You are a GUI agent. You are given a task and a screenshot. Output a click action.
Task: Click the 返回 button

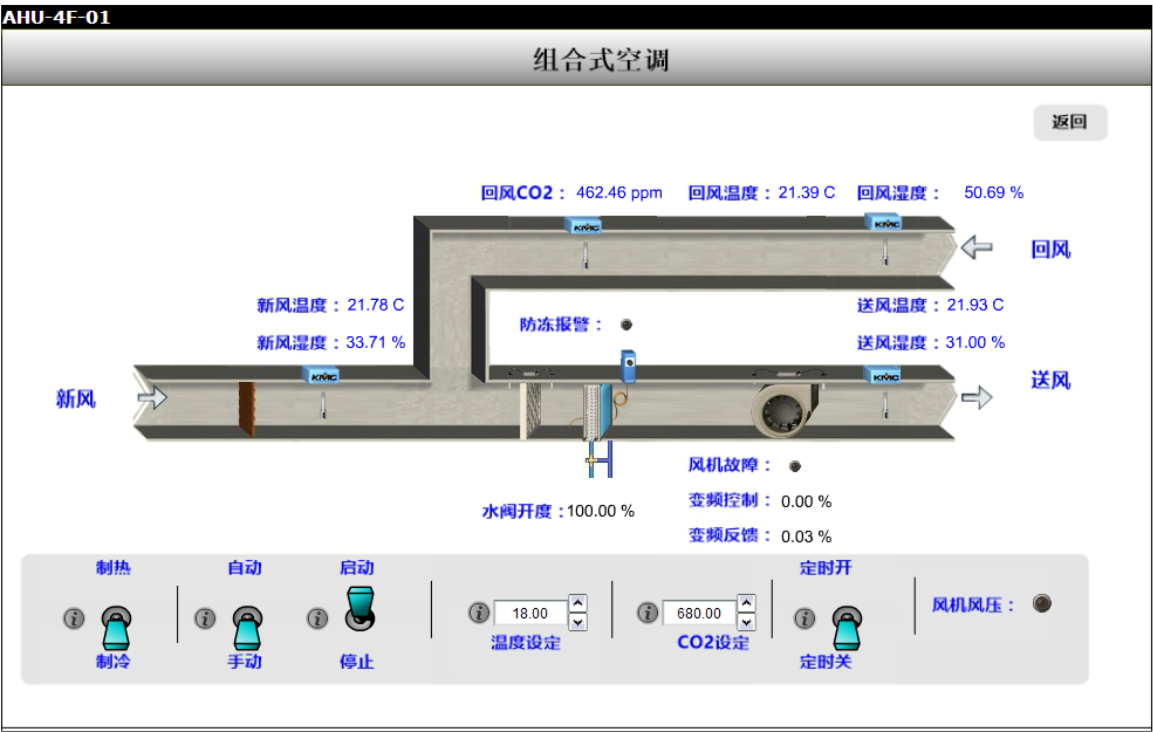pos(1070,122)
